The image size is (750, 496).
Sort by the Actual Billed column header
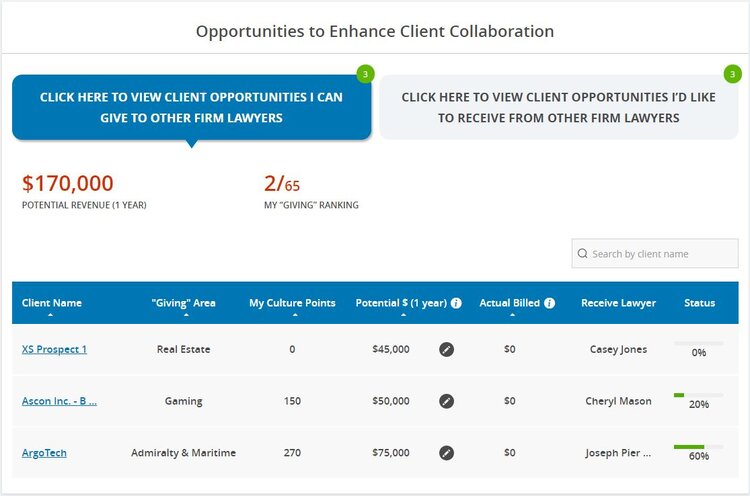(509, 303)
